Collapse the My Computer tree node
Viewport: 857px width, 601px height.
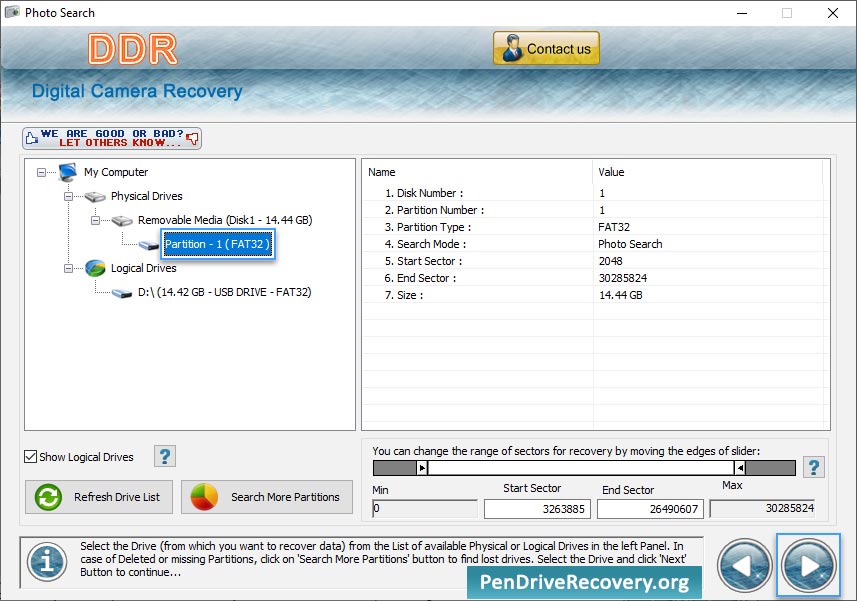(x=42, y=172)
